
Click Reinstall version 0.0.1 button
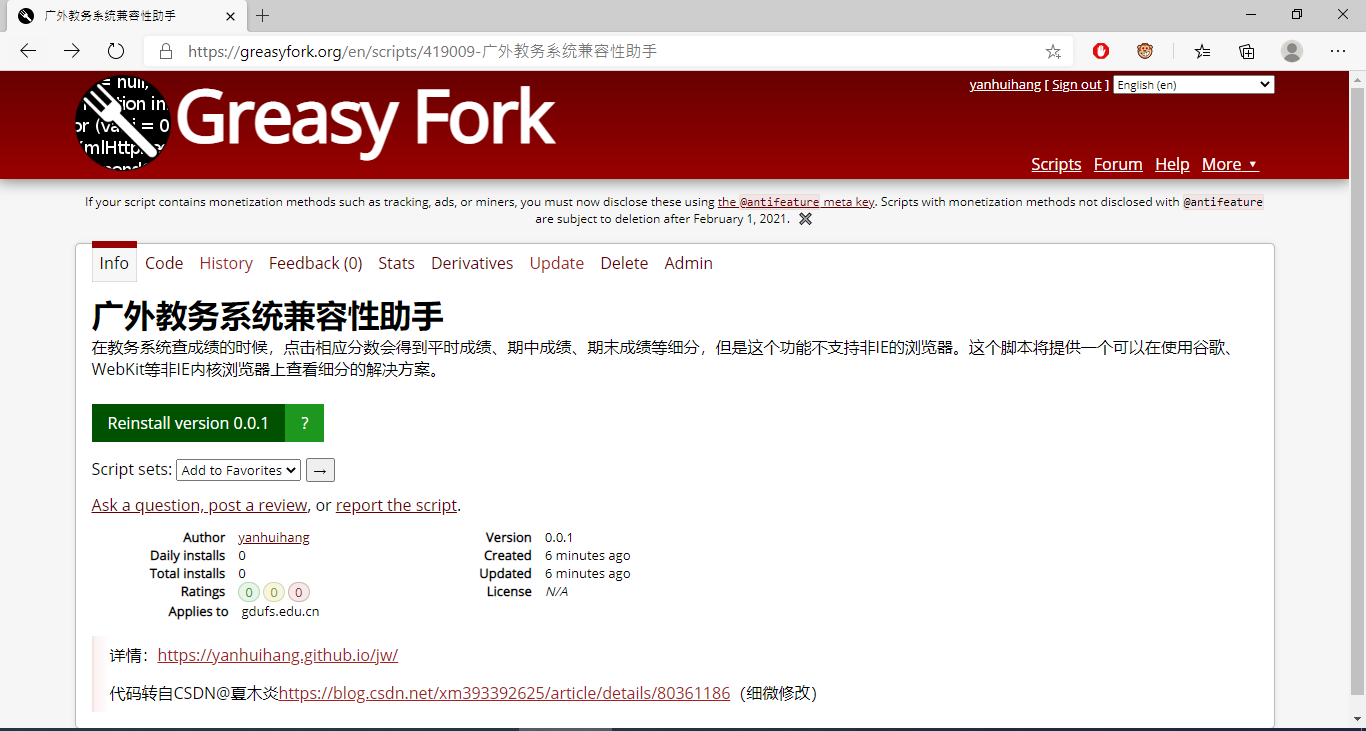point(188,423)
